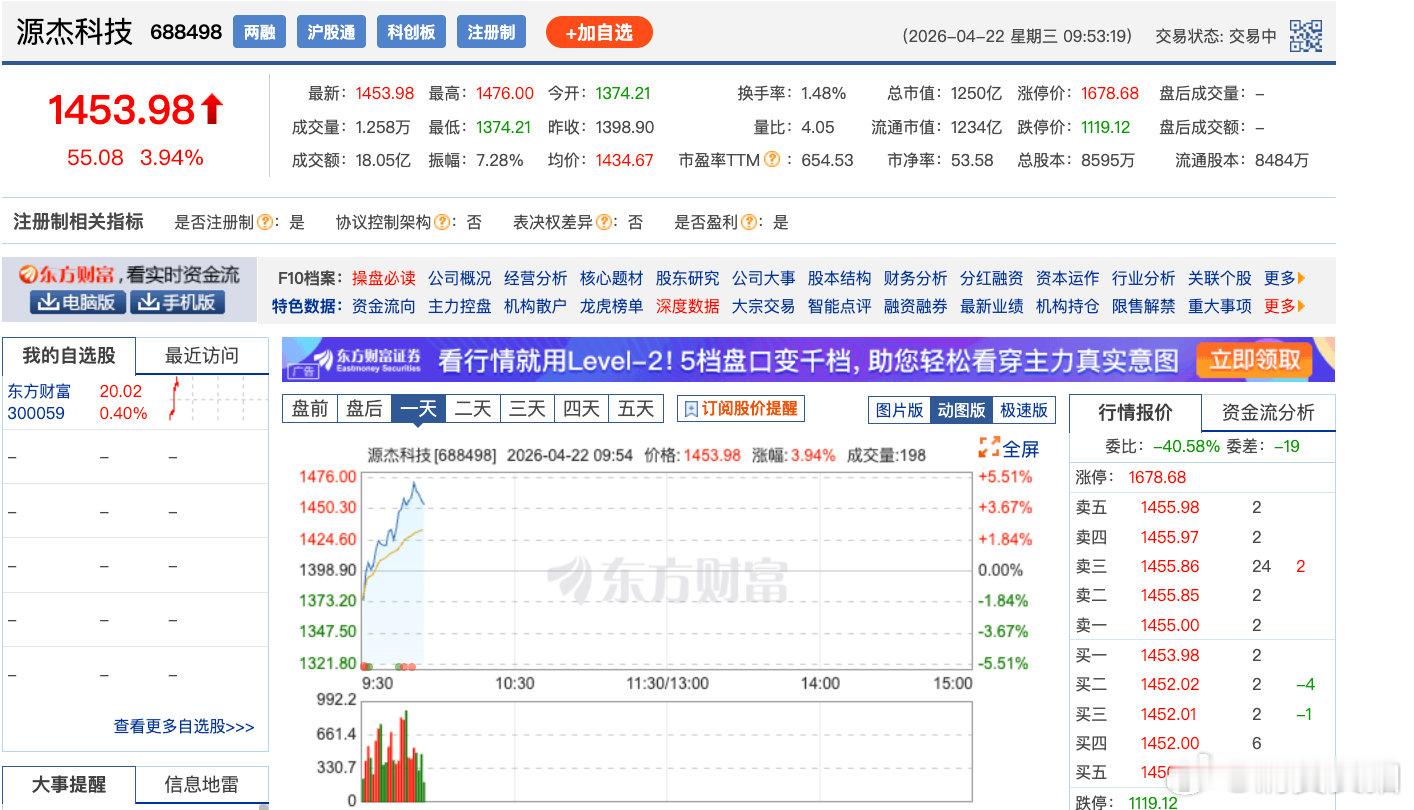1414x810 pixels.
Task: Select the 五天 chart tab
Action: click(x=635, y=408)
